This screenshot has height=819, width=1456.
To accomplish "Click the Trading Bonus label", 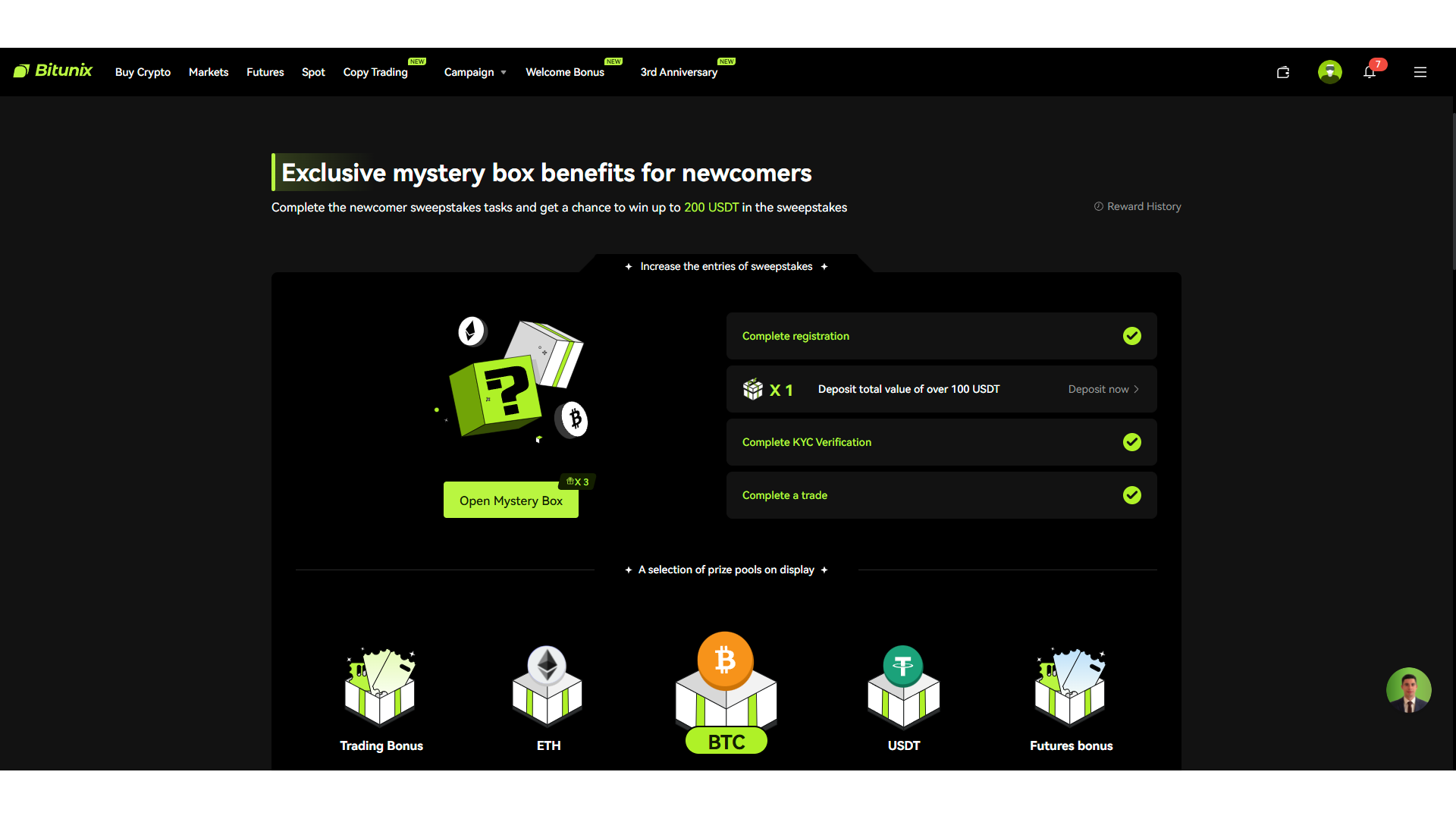I will 381,745.
